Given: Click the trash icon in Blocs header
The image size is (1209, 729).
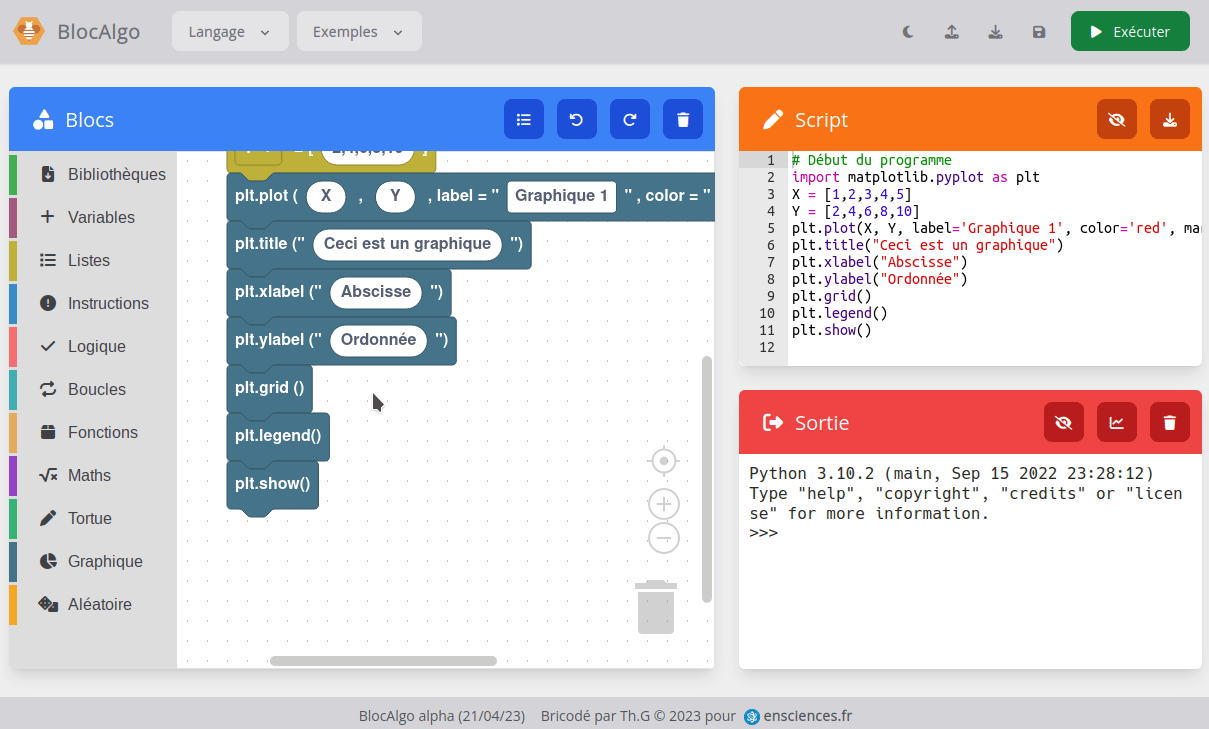Looking at the screenshot, I should click(x=683, y=120).
